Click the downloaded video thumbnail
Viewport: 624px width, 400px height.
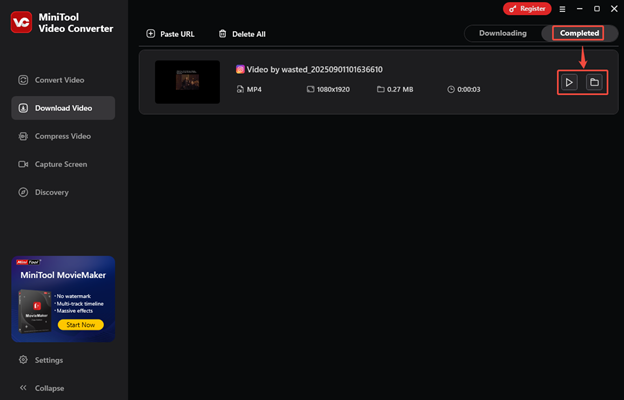187,82
